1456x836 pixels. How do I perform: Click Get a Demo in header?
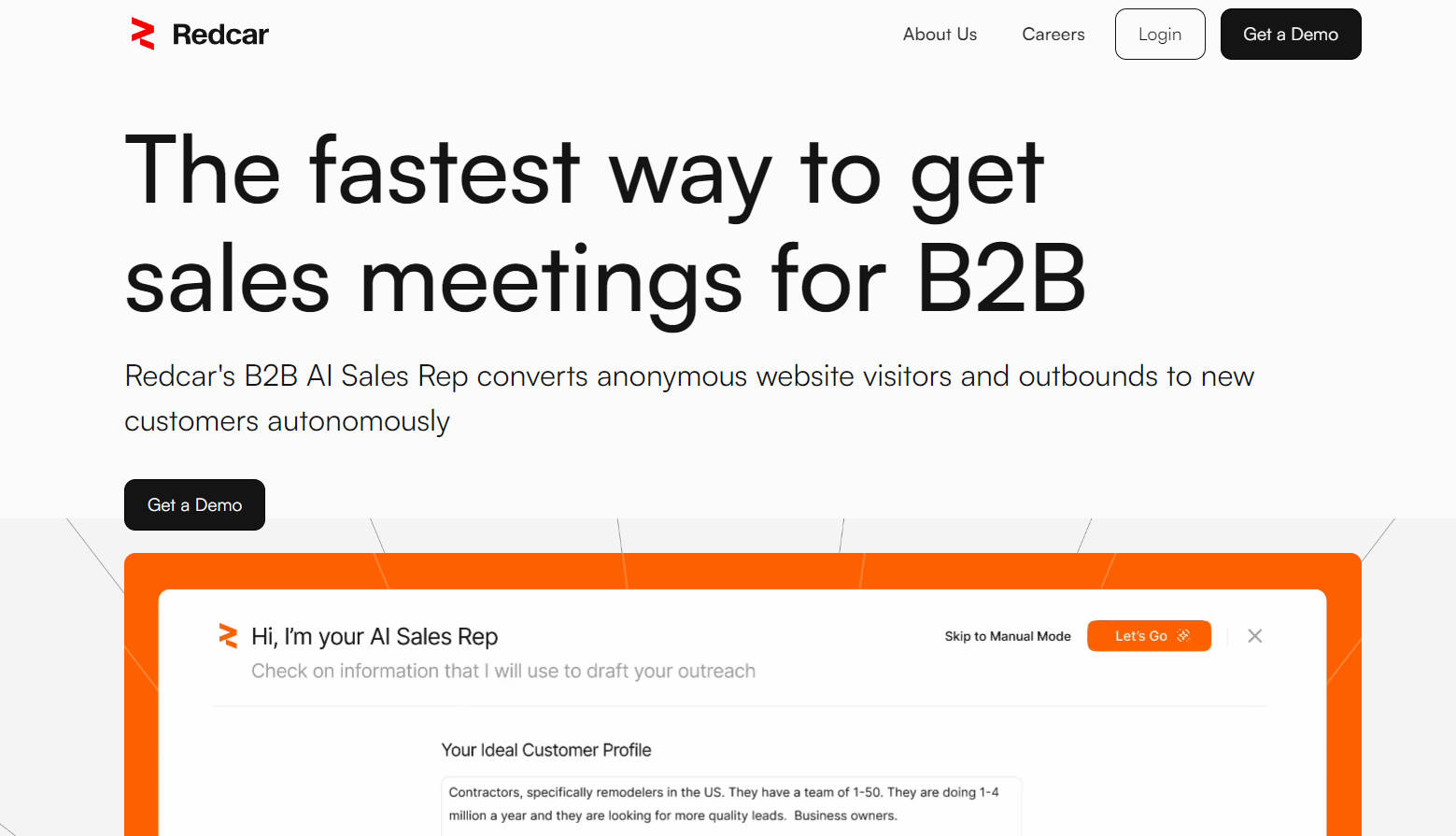[1290, 35]
